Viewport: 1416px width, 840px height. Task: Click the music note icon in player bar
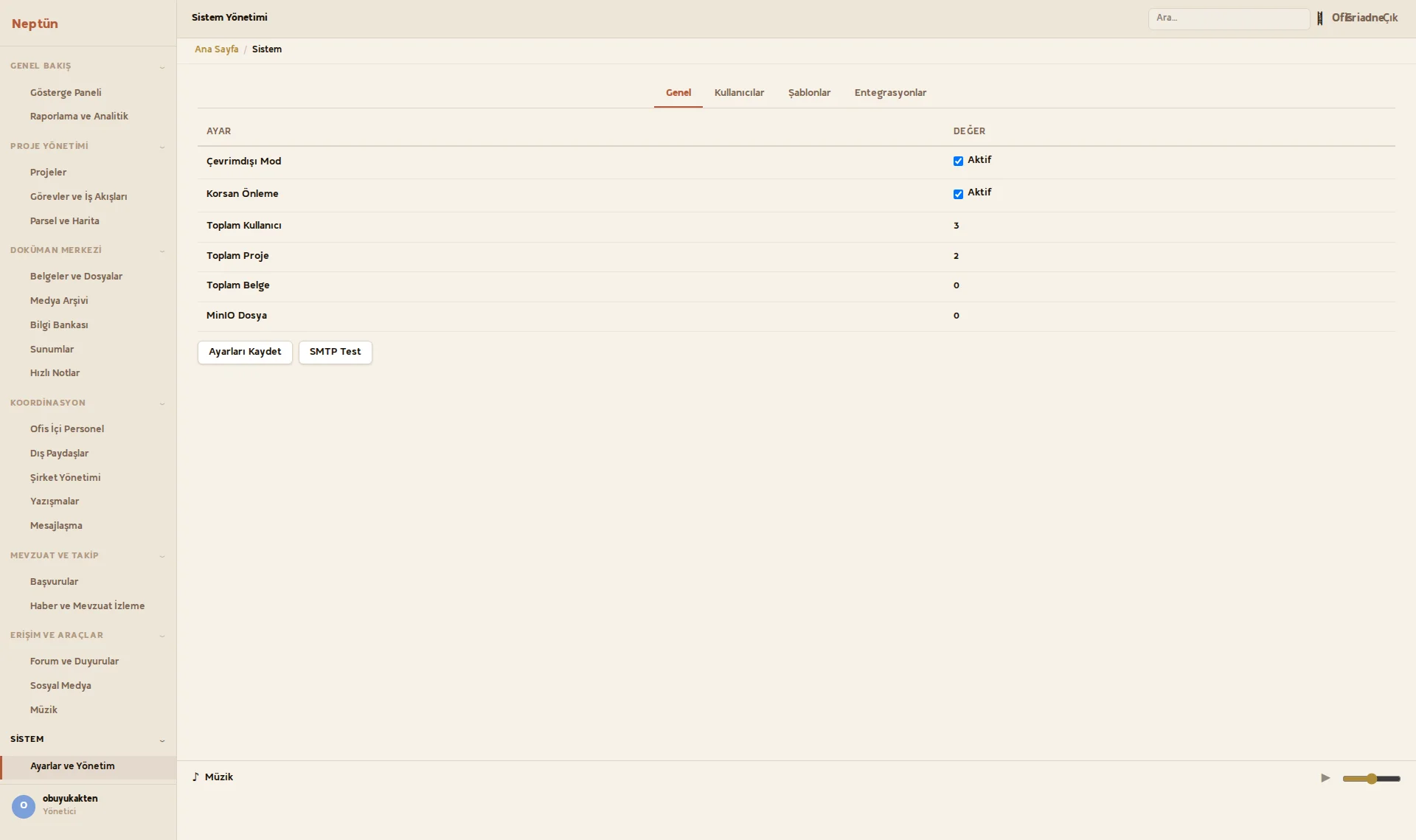[x=195, y=777]
